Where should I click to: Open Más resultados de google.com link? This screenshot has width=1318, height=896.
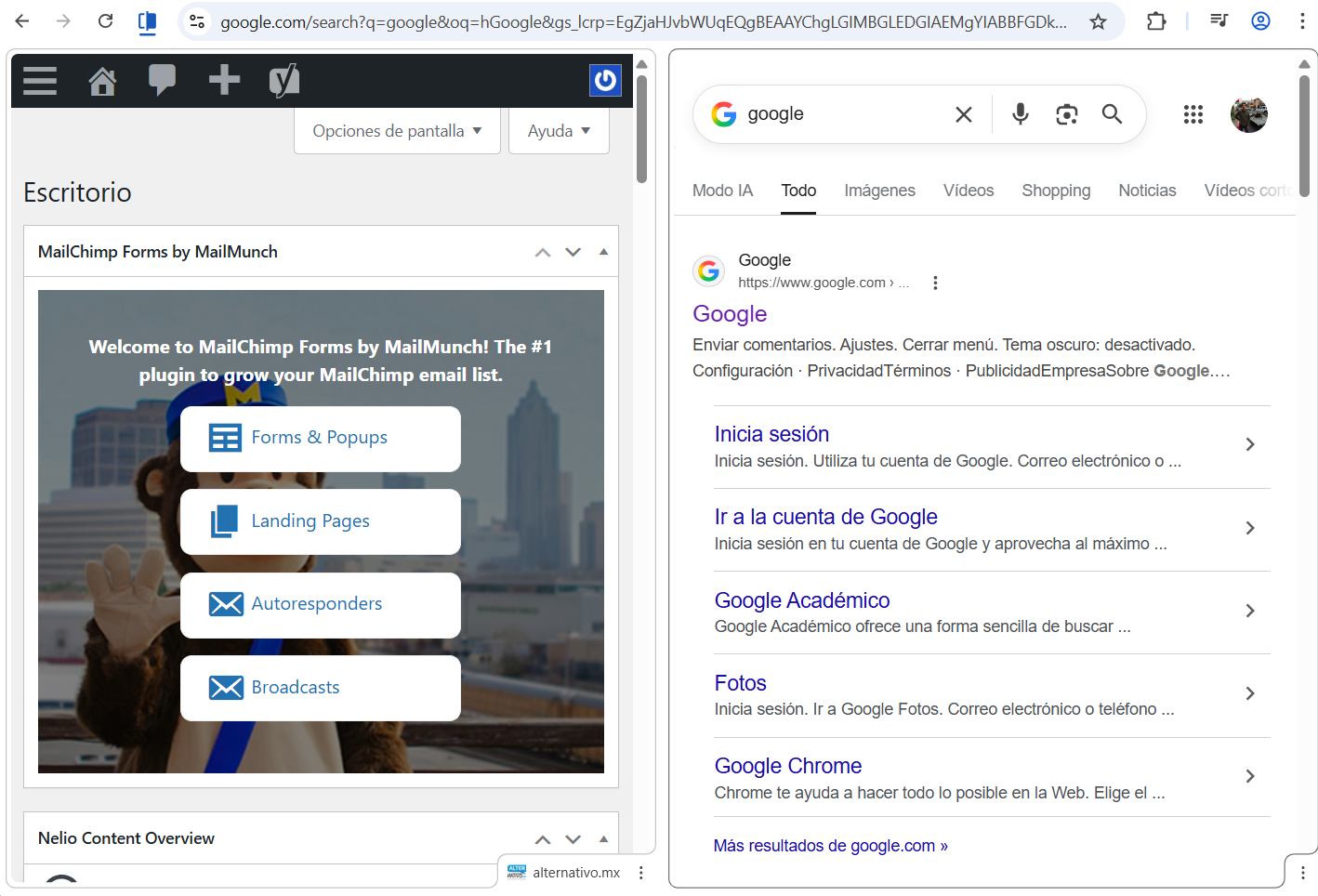830,846
